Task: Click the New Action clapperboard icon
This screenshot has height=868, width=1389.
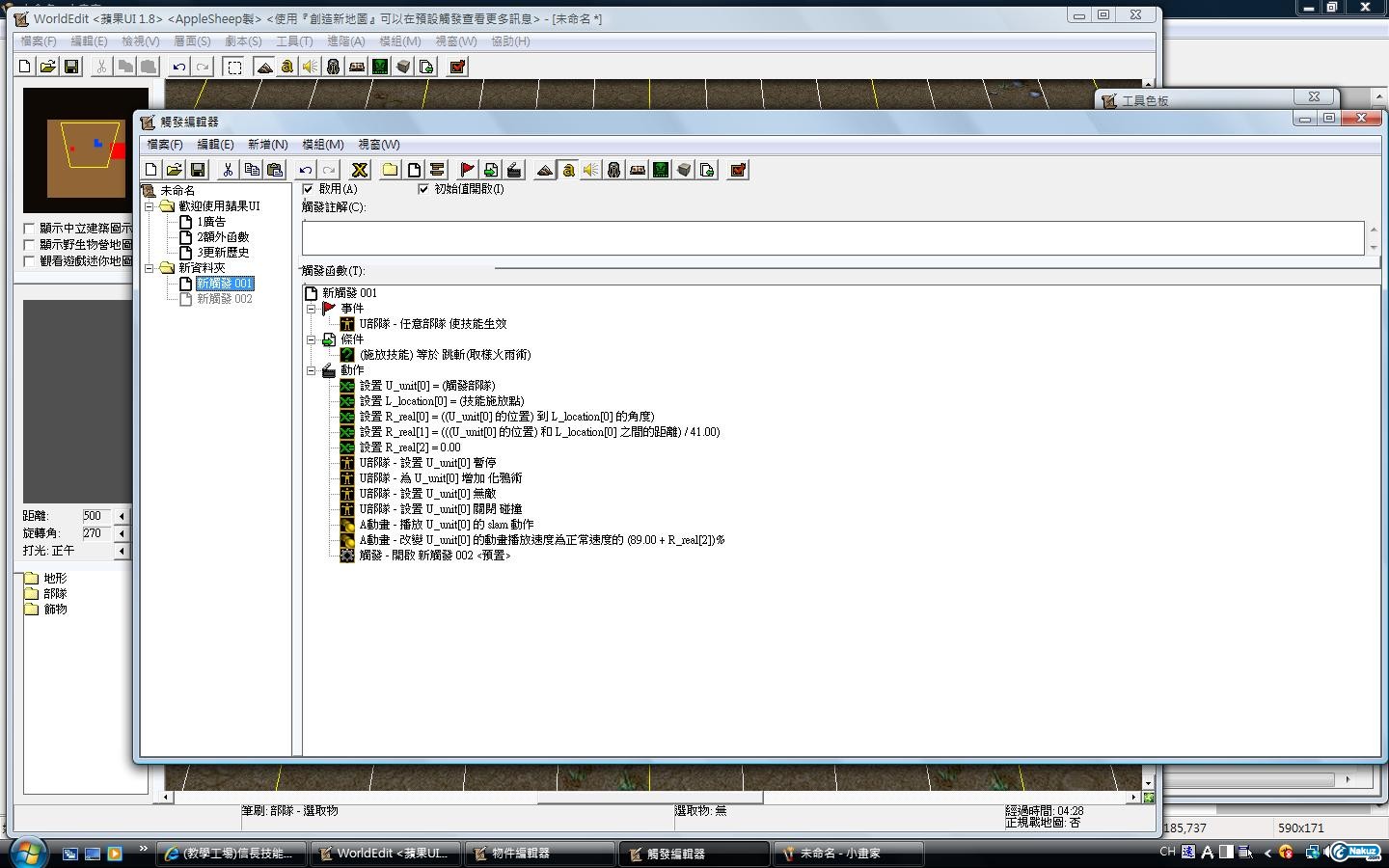Action: [x=514, y=170]
